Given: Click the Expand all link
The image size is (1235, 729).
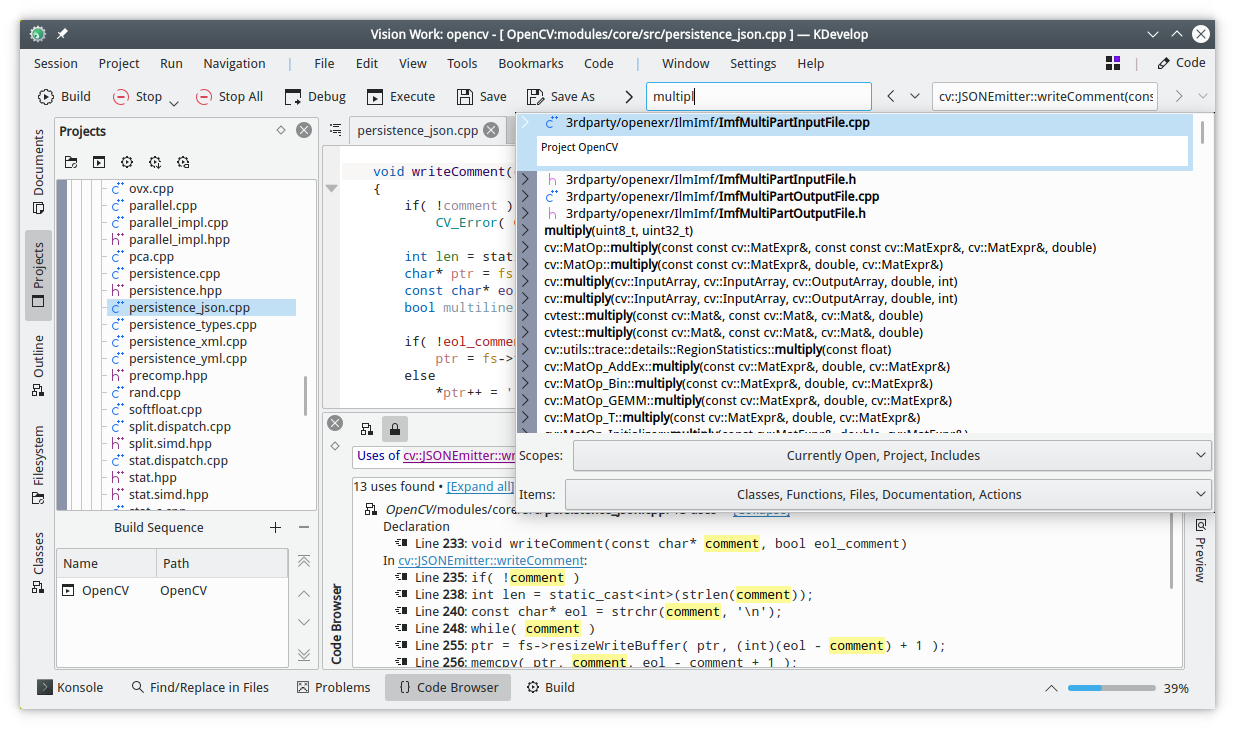Looking at the screenshot, I should [480, 487].
